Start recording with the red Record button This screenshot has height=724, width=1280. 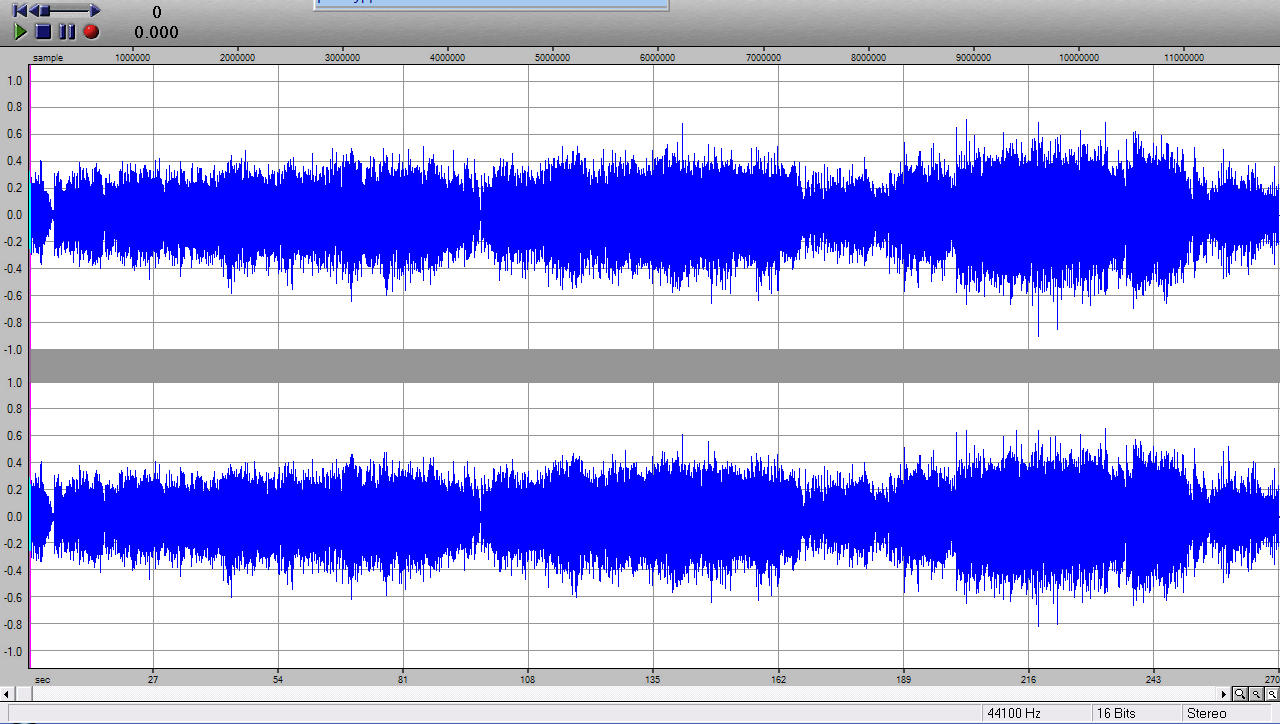pos(91,32)
